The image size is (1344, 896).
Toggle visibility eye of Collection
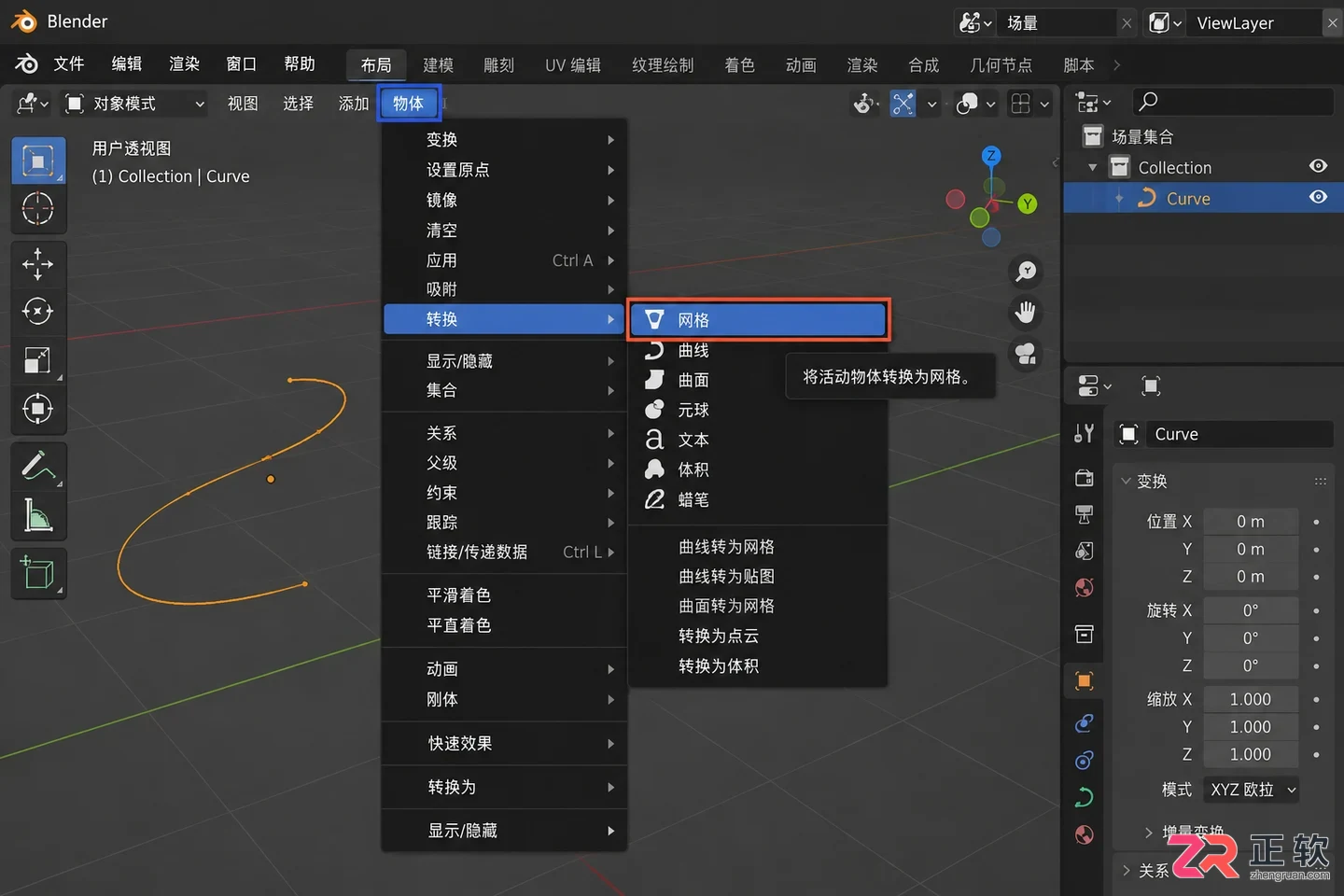(x=1318, y=166)
